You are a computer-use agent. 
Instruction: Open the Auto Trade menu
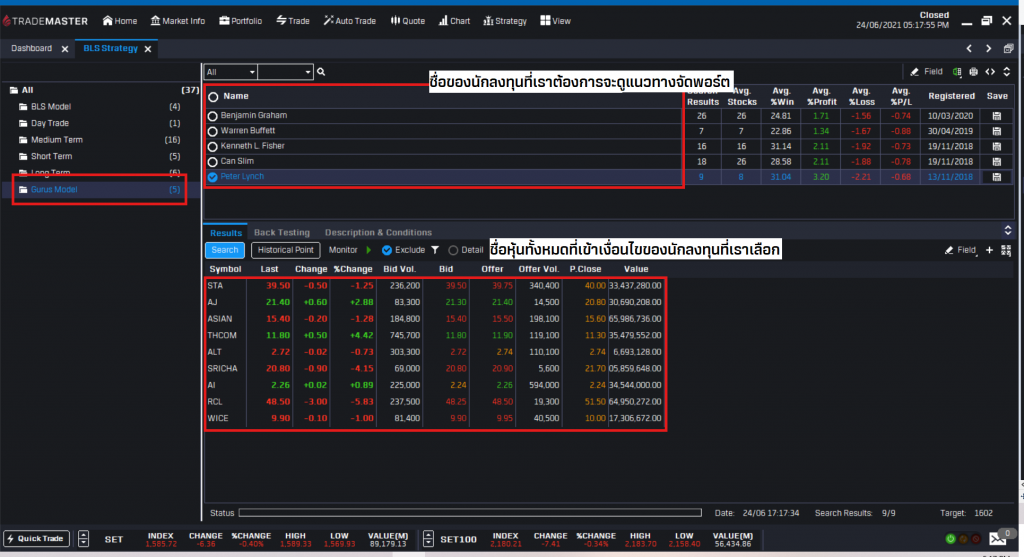[349, 21]
